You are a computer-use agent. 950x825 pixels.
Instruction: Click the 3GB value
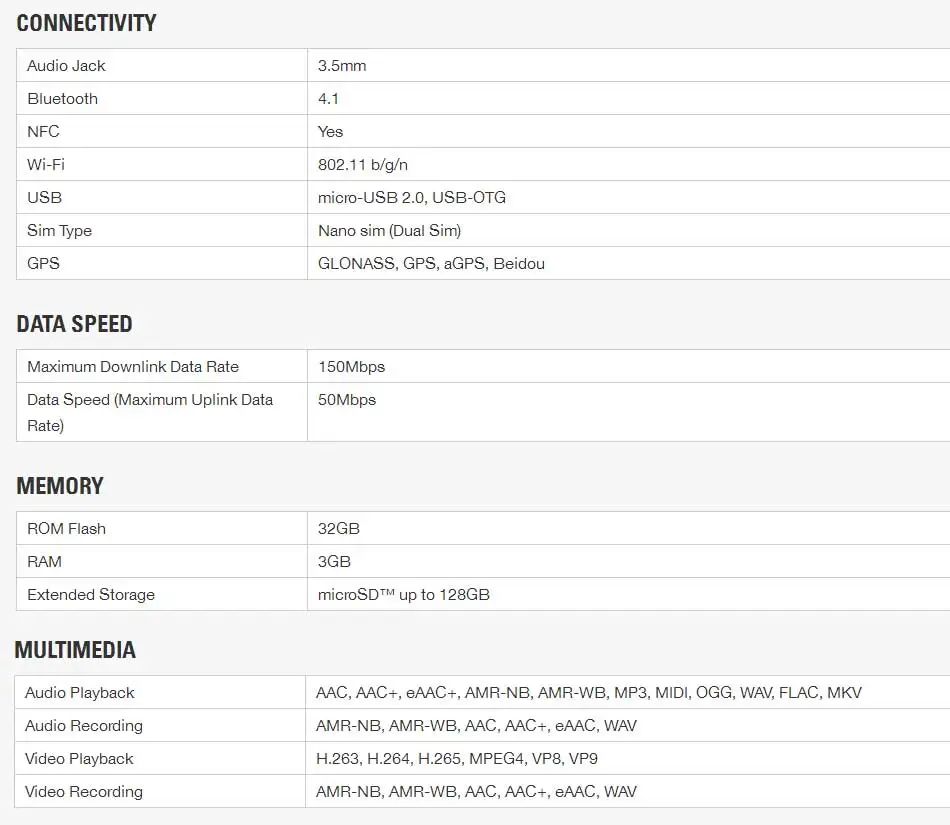[x=334, y=562]
